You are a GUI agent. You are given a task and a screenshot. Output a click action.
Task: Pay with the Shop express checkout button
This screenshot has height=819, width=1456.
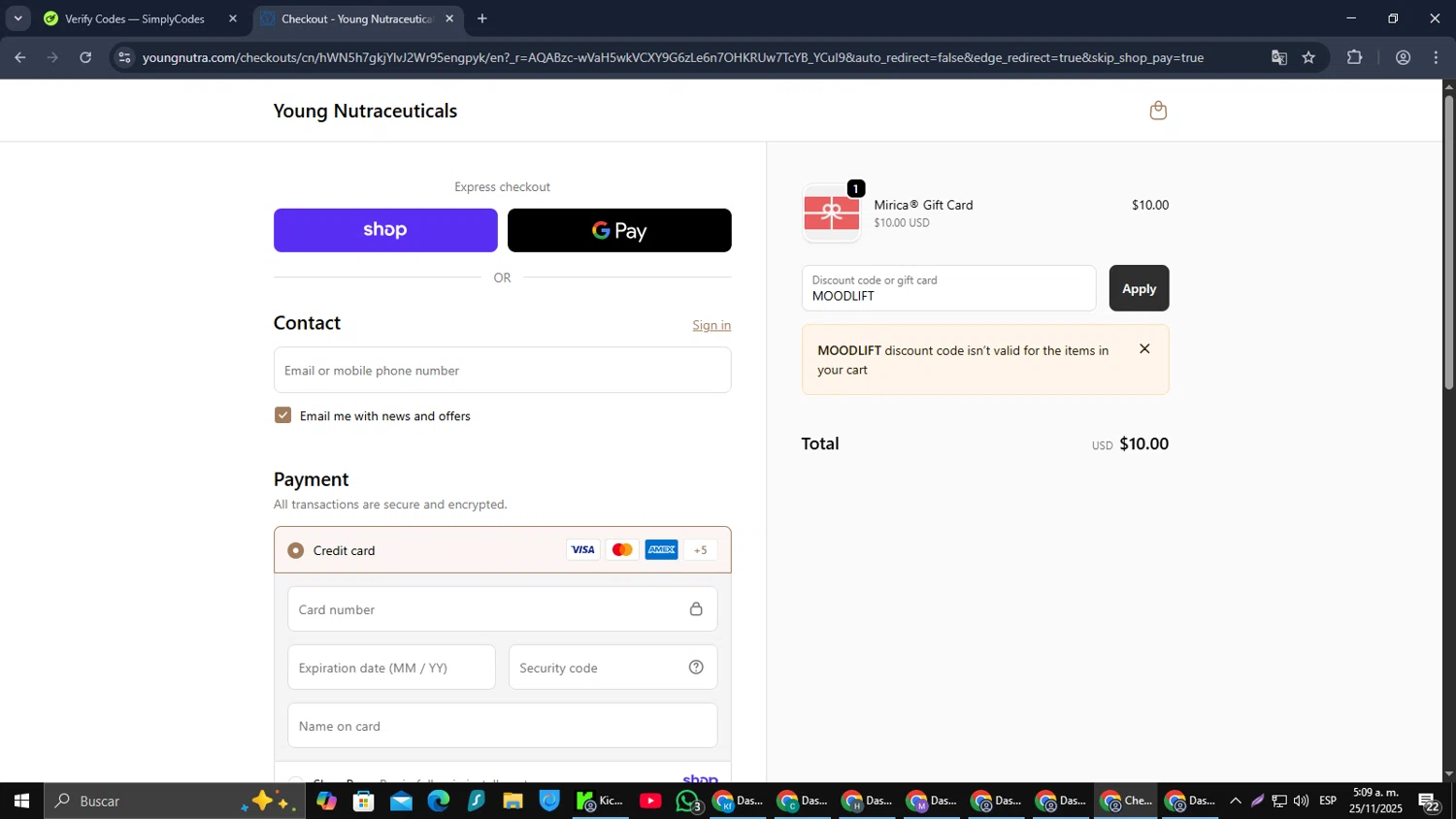pyautogui.click(x=385, y=230)
